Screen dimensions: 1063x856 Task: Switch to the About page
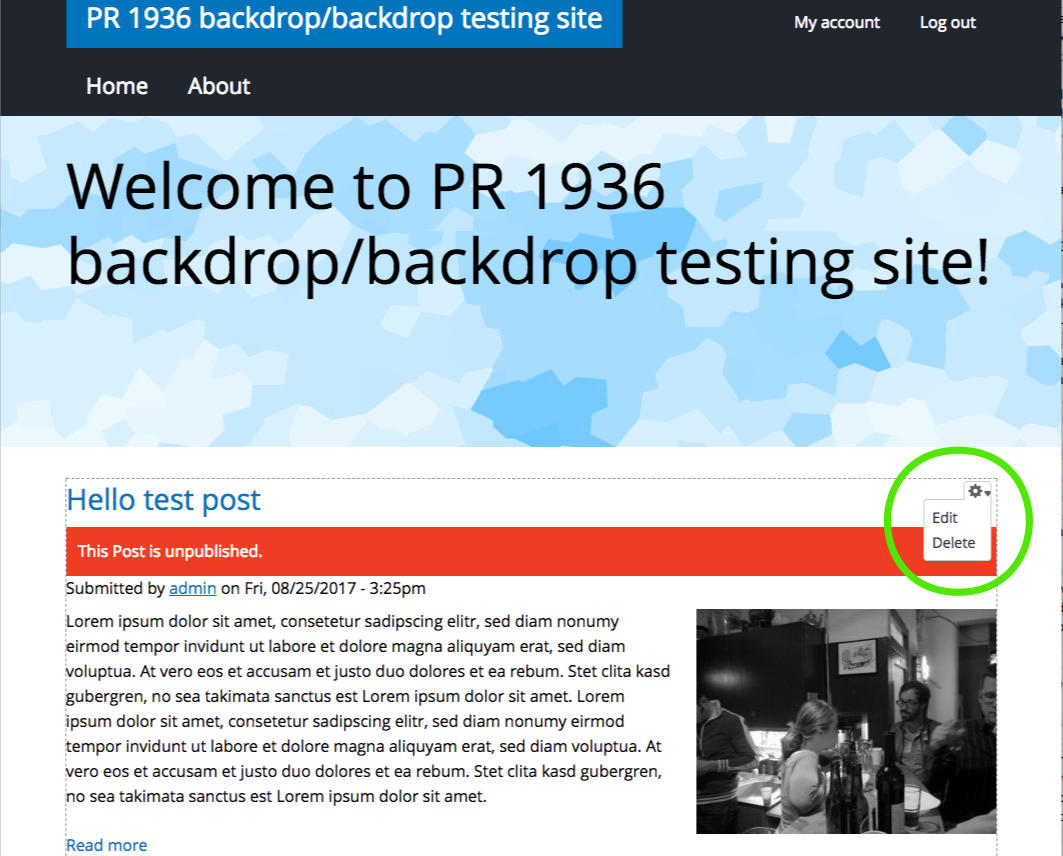tap(218, 86)
